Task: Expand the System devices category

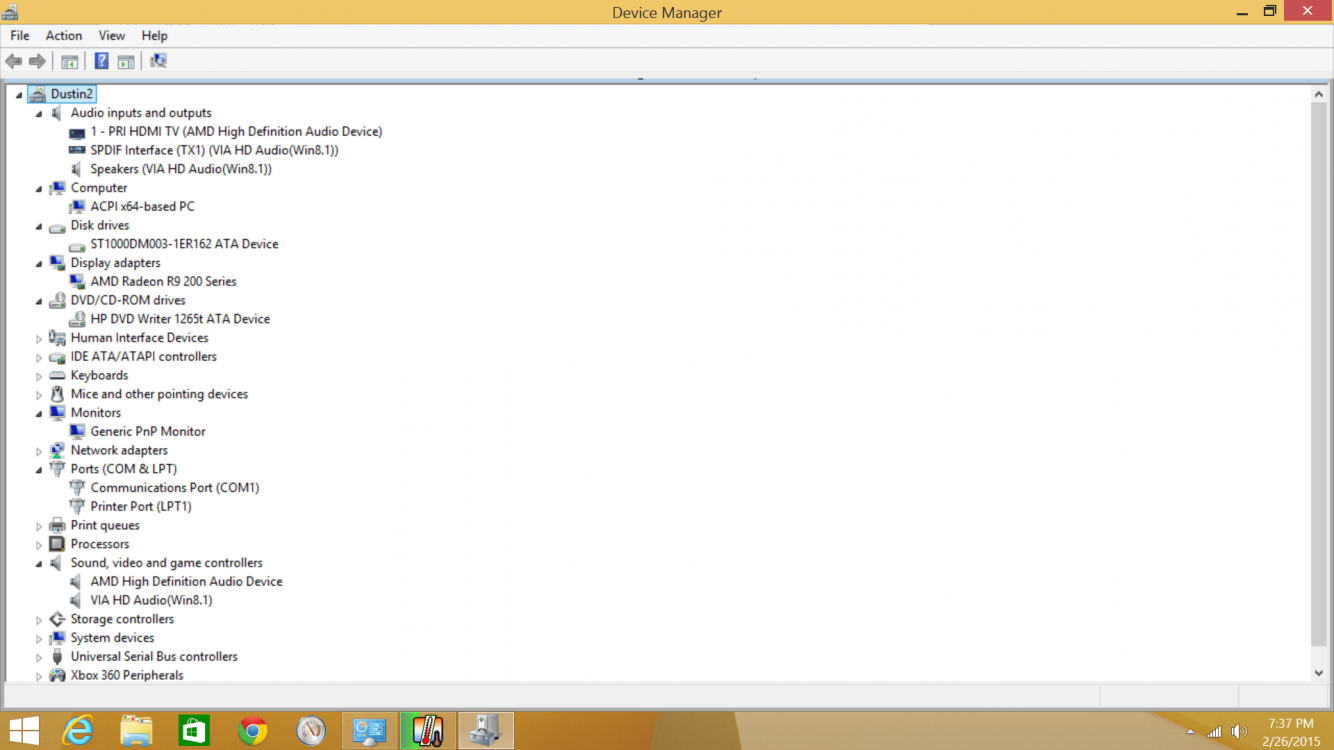Action: tap(39, 638)
